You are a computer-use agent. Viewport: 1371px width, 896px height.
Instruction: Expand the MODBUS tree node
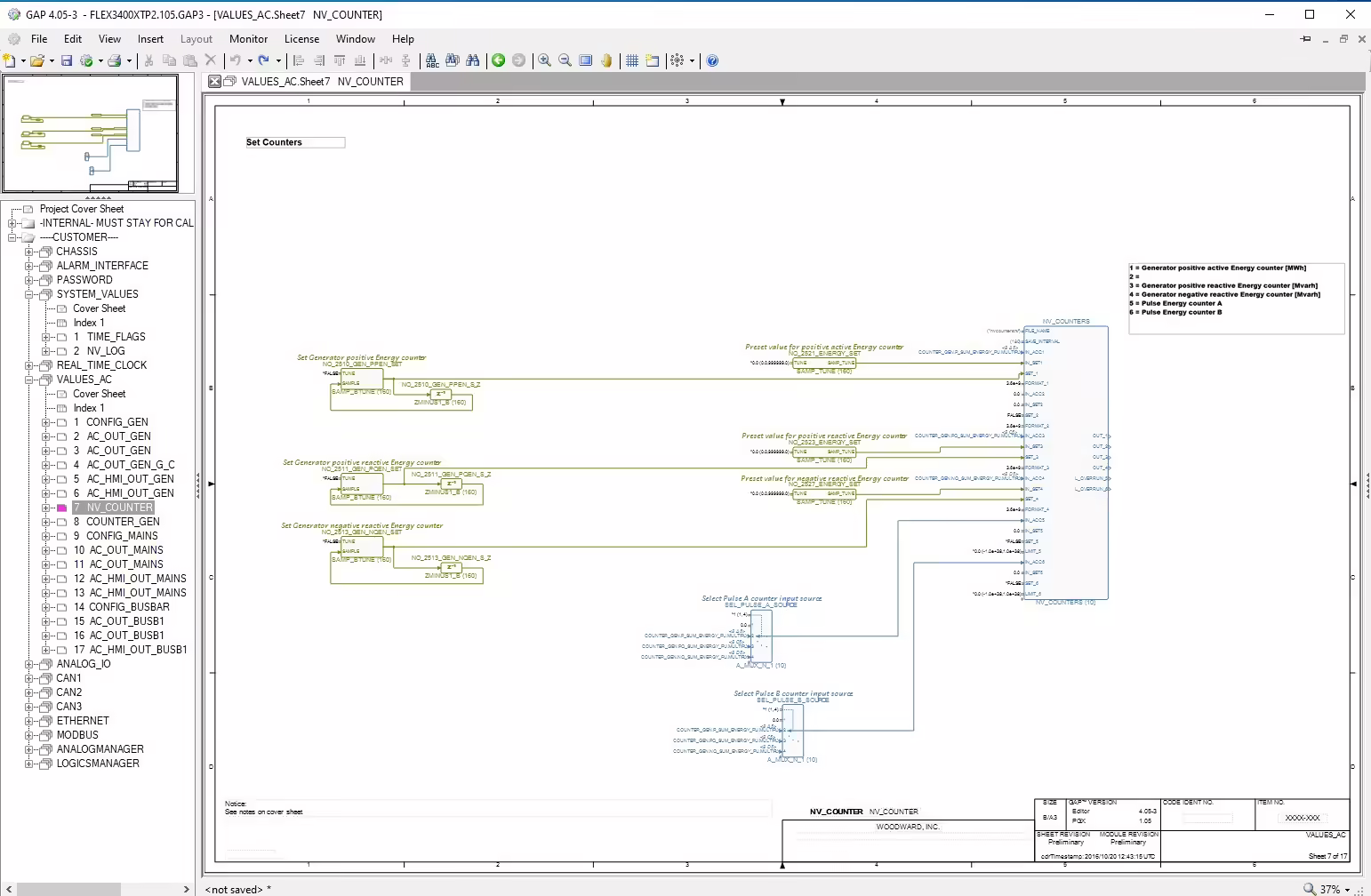coord(29,735)
